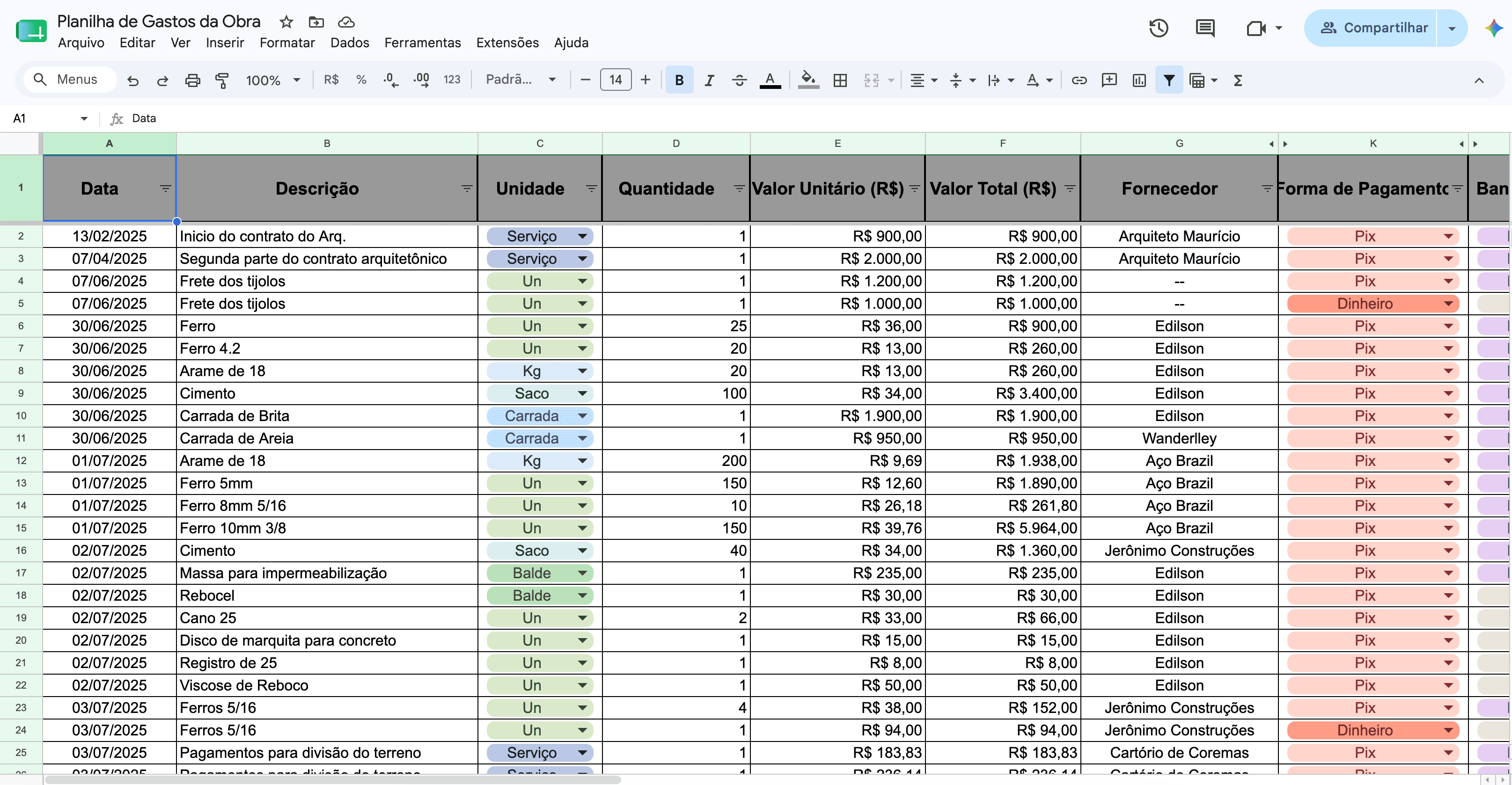This screenshot has width=1512, height=785.
Task: Click the font size field
Action: click(615, 80)
